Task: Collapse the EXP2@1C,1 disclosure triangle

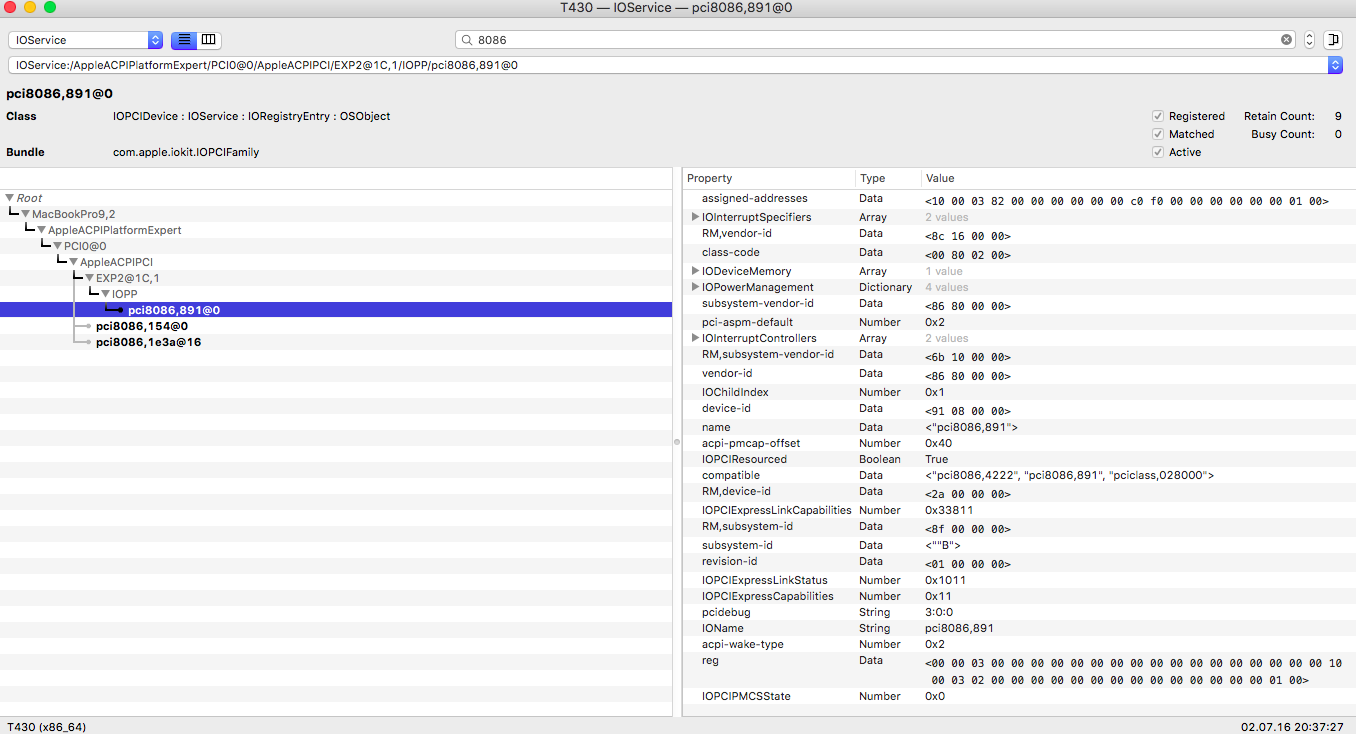Action: [90, 278]
